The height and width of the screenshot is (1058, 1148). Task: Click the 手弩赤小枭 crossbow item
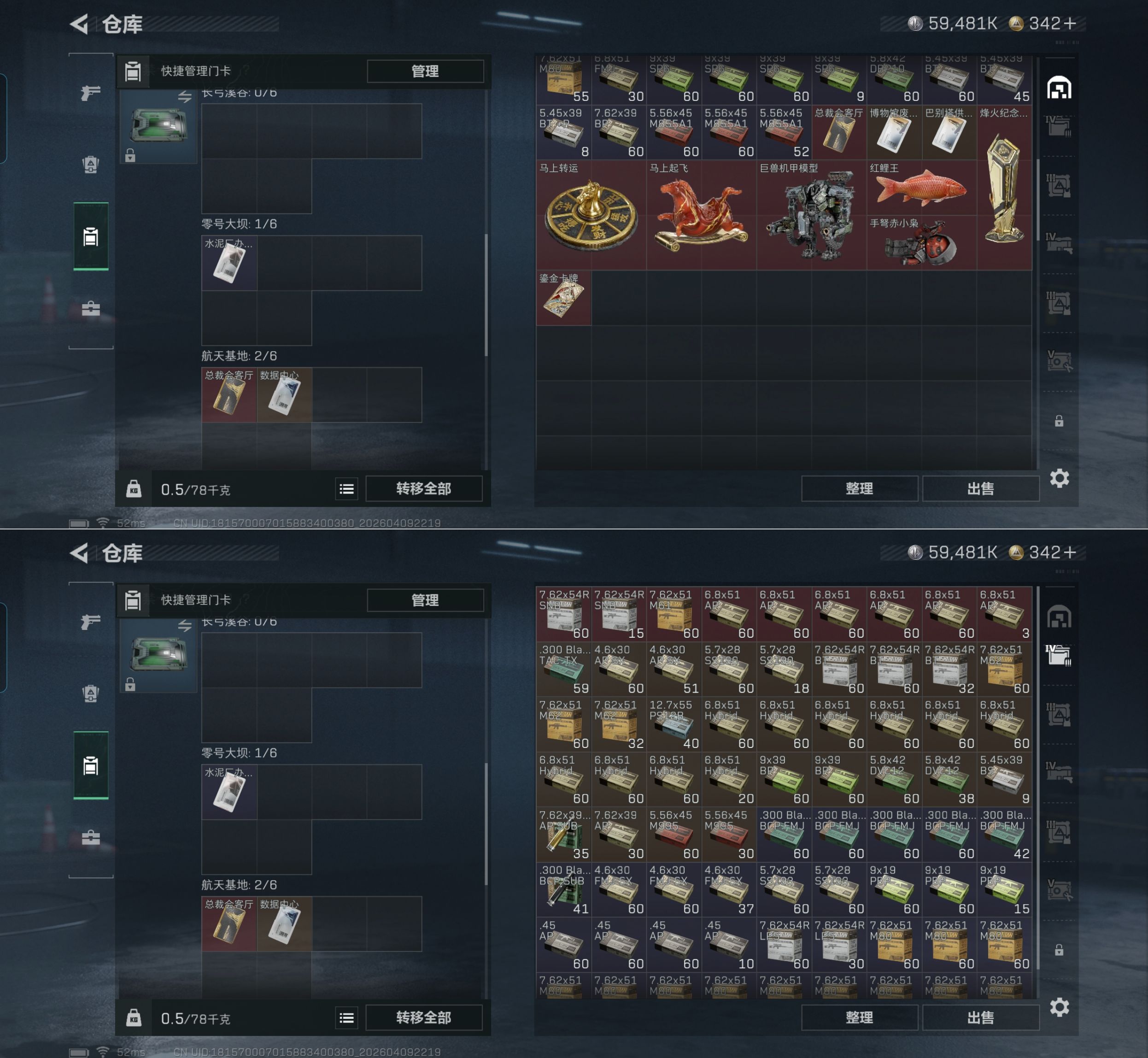[921, 243]
